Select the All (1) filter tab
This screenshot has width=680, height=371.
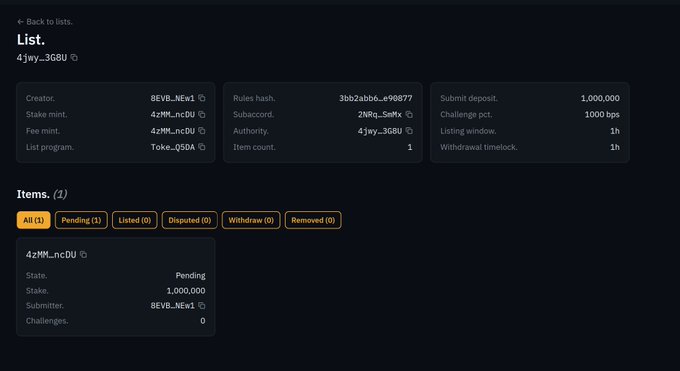point(33,220)
